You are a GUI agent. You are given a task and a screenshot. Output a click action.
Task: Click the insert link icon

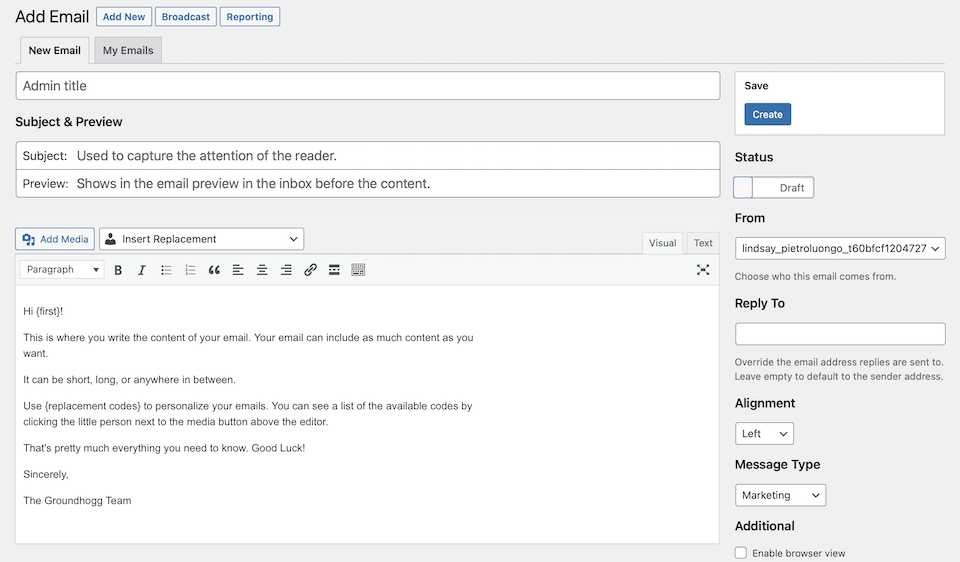click(310, 270)
